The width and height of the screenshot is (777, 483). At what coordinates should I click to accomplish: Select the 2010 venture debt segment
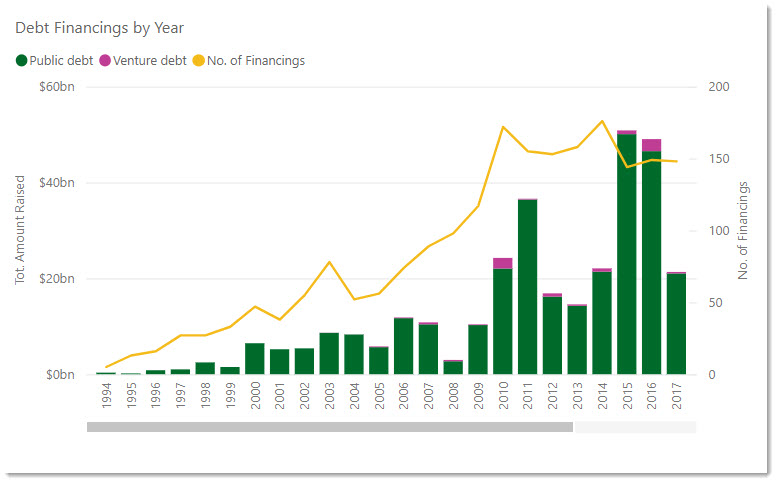tap(503, 263)
